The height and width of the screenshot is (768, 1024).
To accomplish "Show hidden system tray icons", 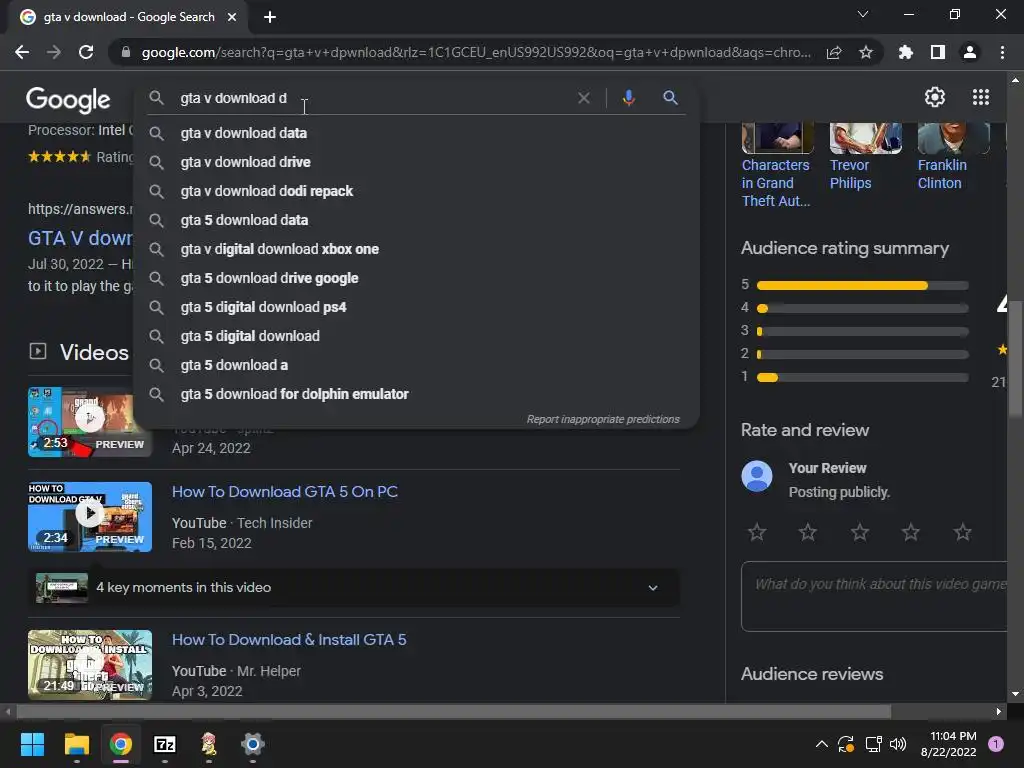I will tap(822, 744).
